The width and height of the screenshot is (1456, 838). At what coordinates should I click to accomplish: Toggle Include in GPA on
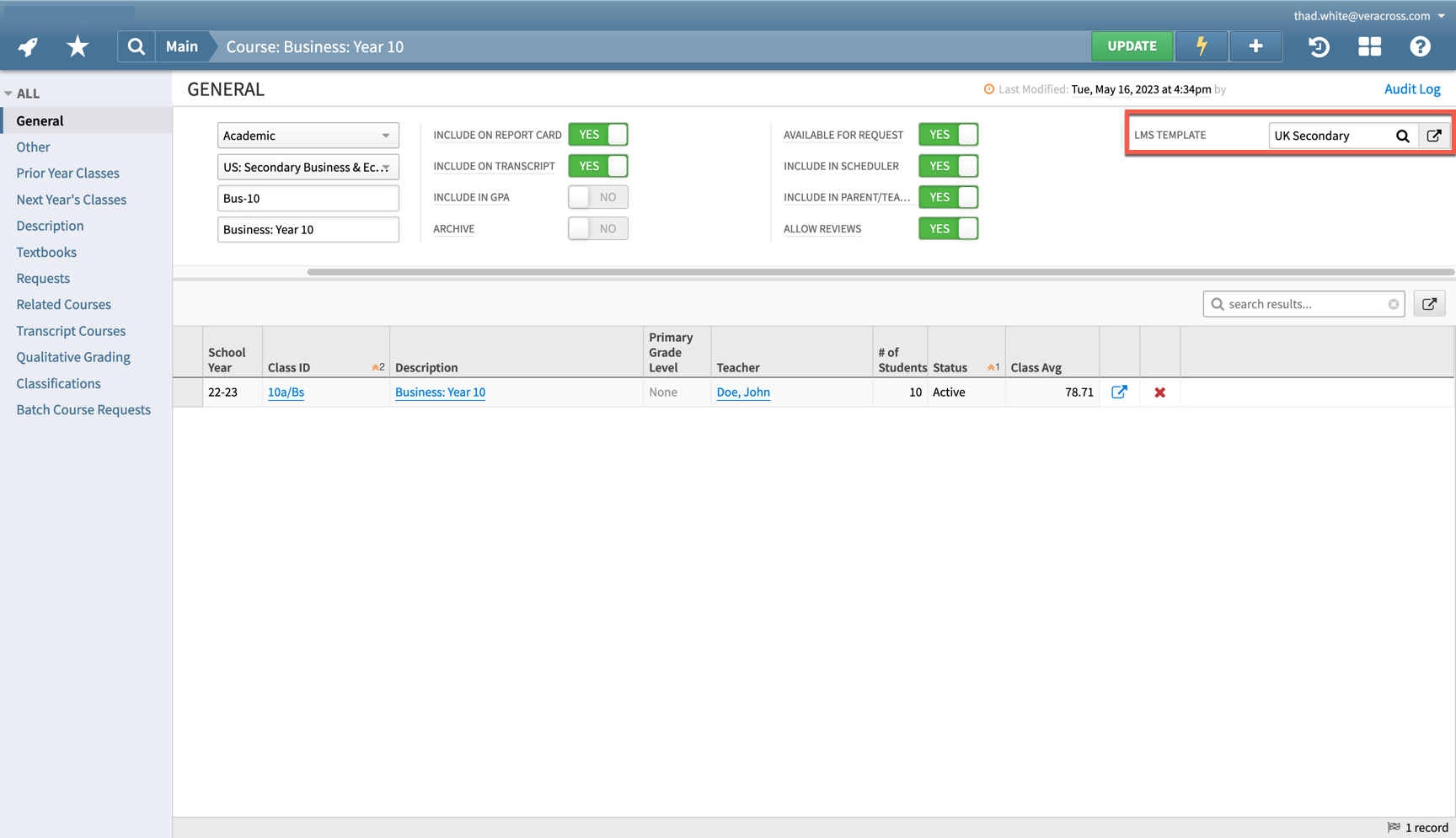click(597, 196)
